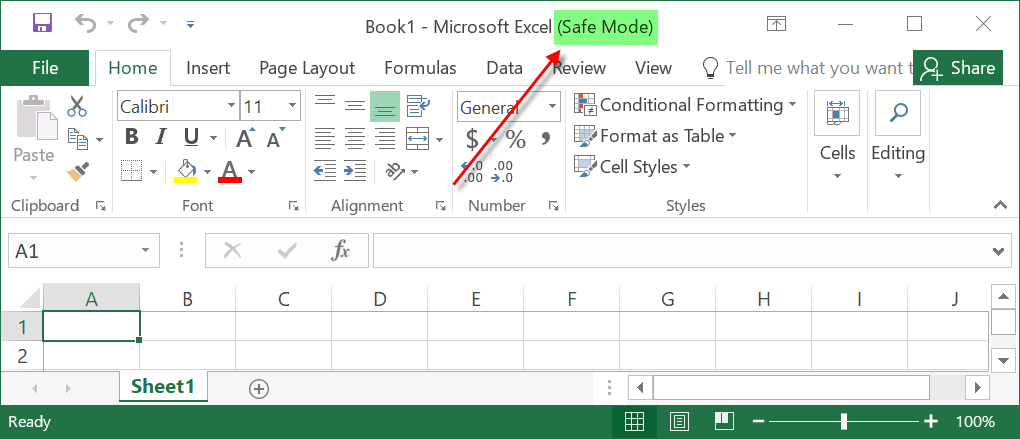Screen dimensions: 1020x439
Task: Undo the last action
Action: [86, 24]
